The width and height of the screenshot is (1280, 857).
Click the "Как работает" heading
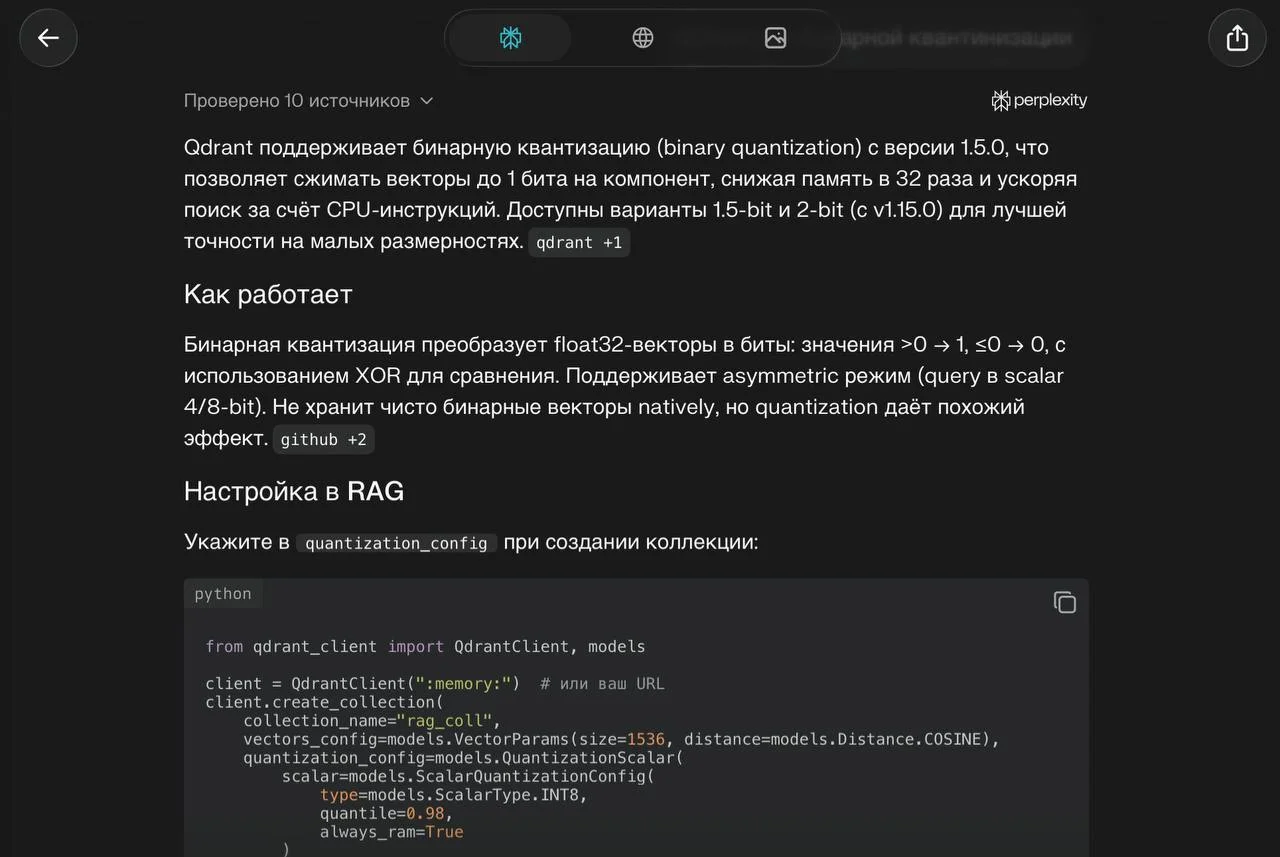point(268,294)
